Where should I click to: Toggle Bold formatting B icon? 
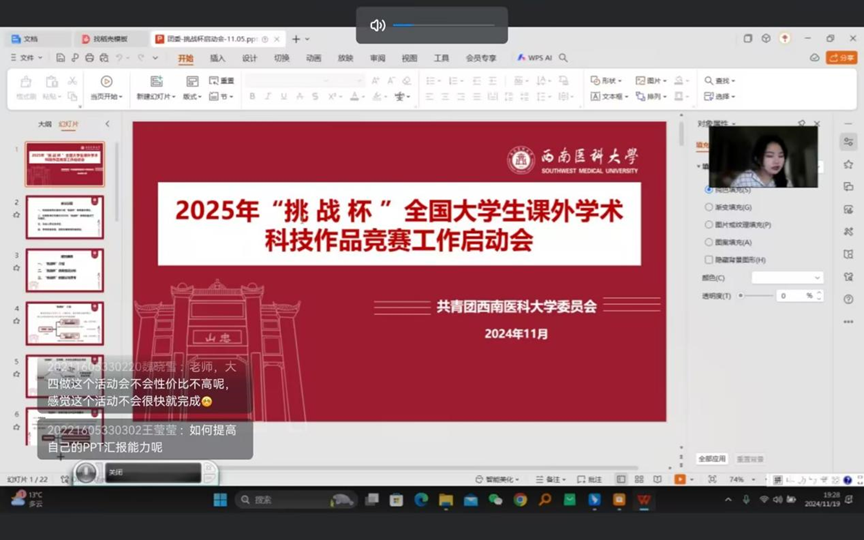coord(252,96)
